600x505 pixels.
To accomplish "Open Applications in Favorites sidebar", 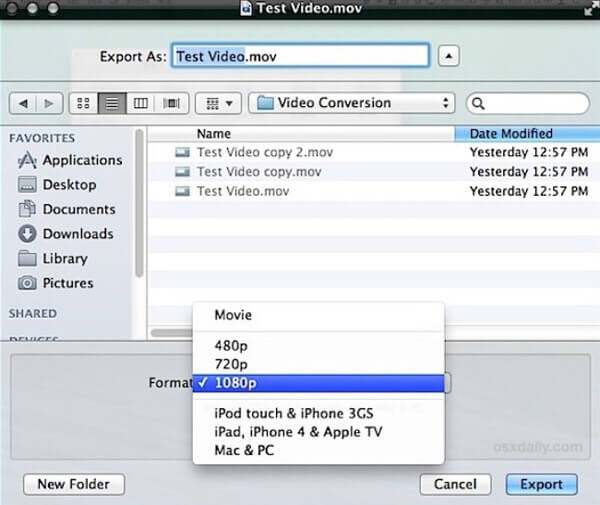I will 82,160.
